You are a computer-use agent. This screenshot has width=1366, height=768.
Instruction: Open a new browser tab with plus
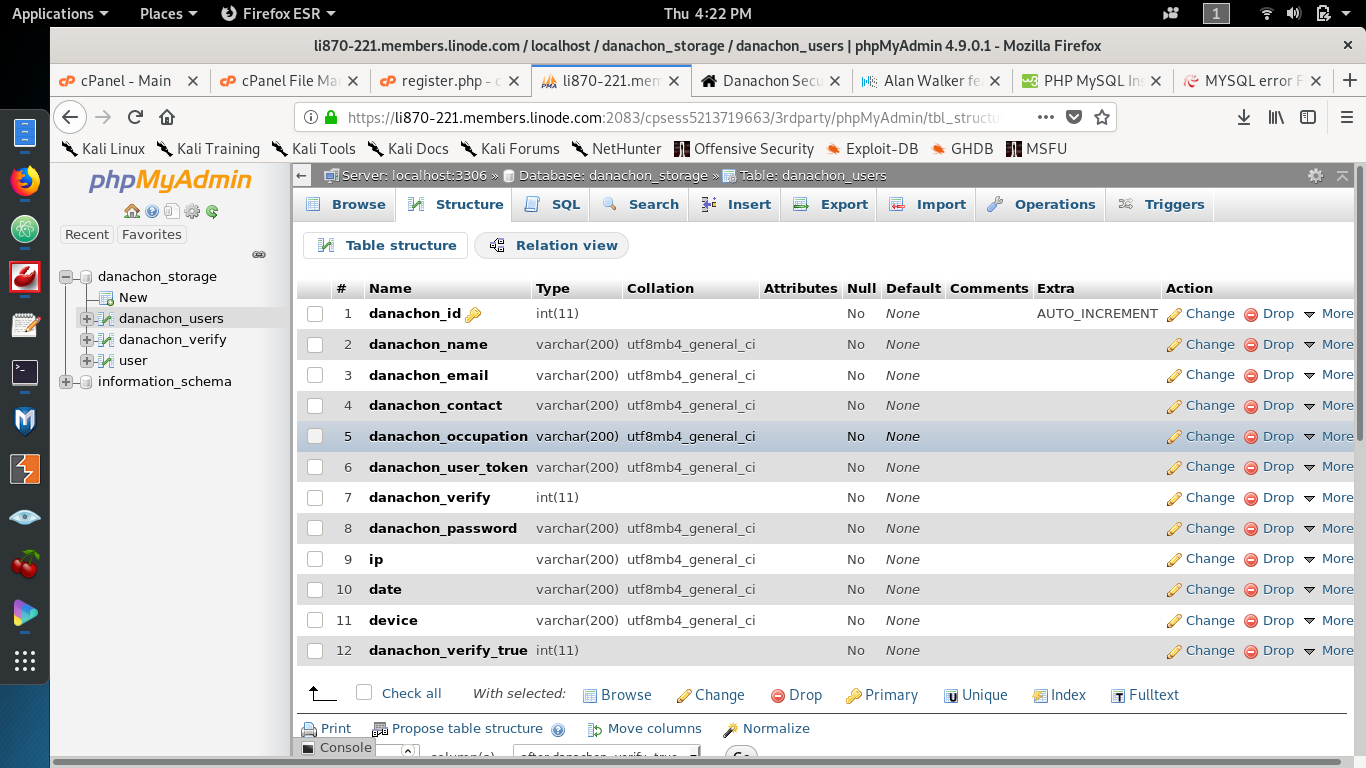[1350, 80]
